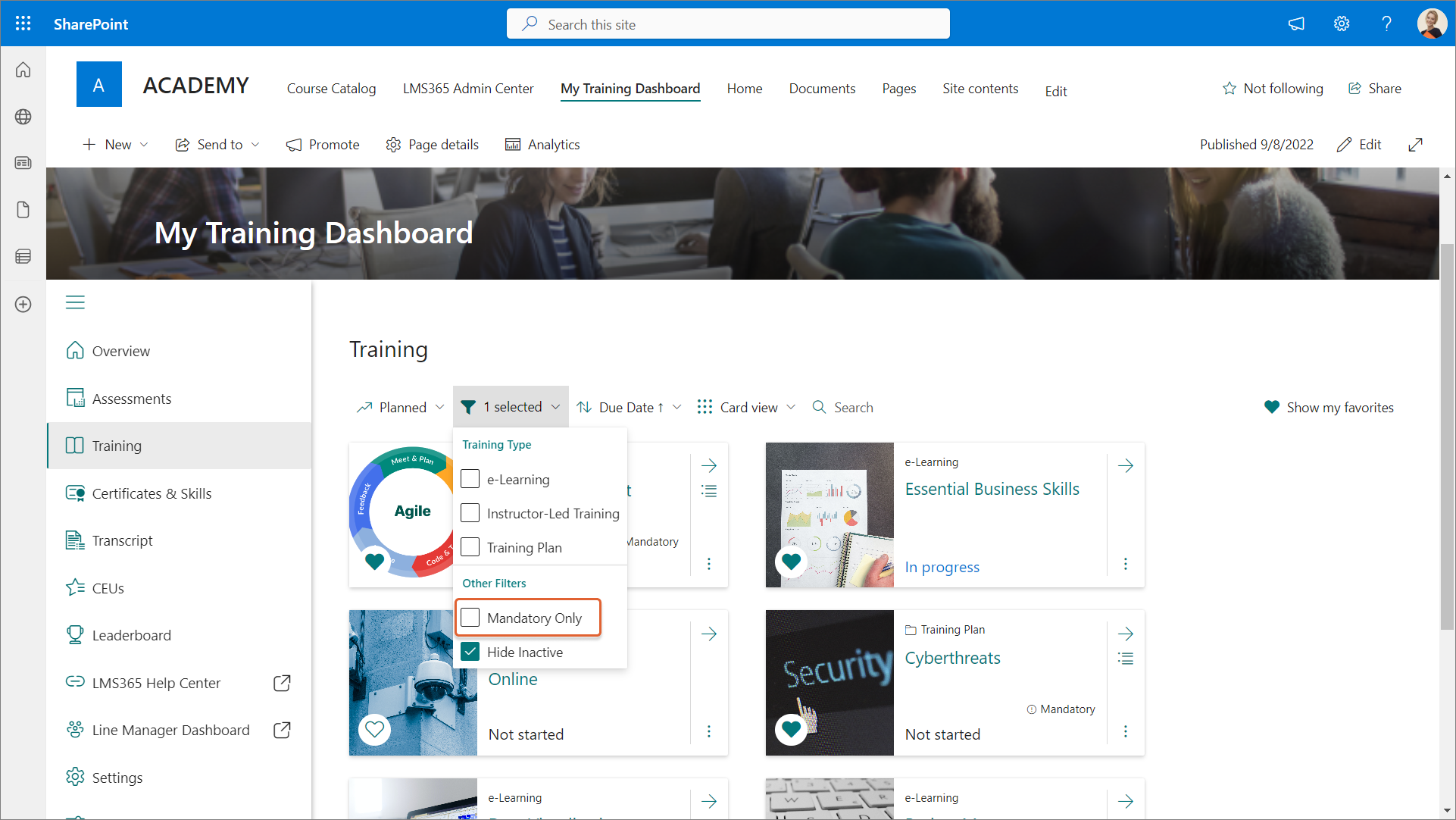Open the Card view layout dropdown
The height and width of the screenshot is (820, 1456).
[747, 408]
